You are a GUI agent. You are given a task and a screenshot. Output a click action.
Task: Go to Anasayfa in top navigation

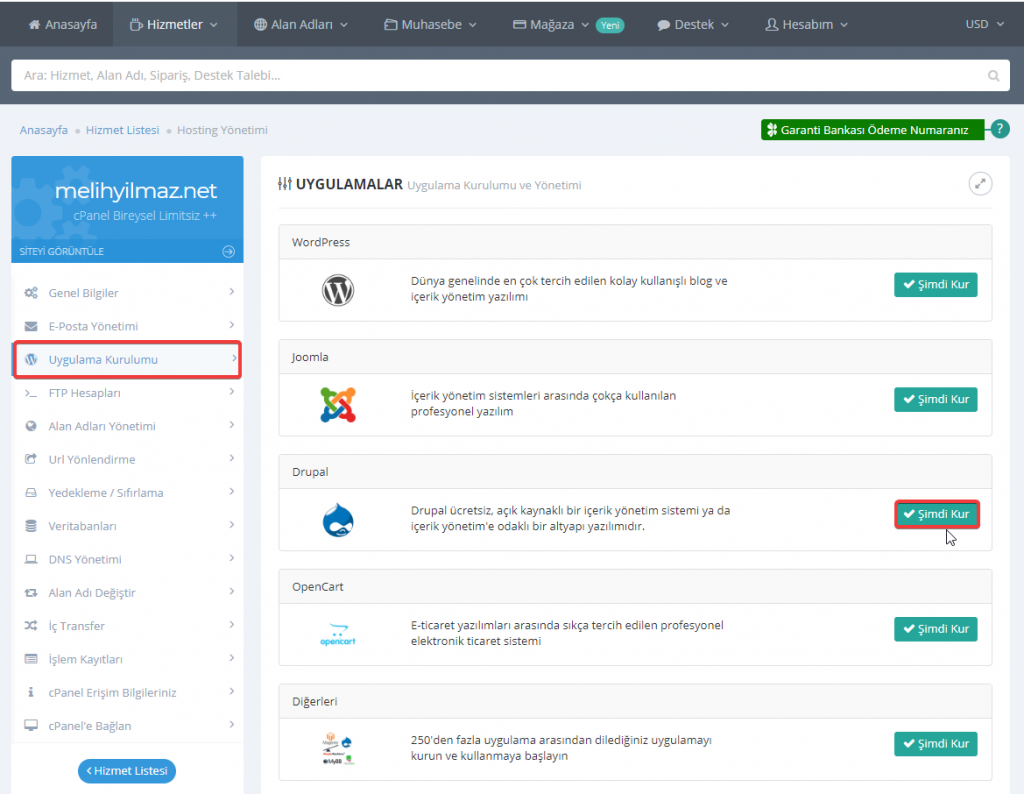coord(62,24)
